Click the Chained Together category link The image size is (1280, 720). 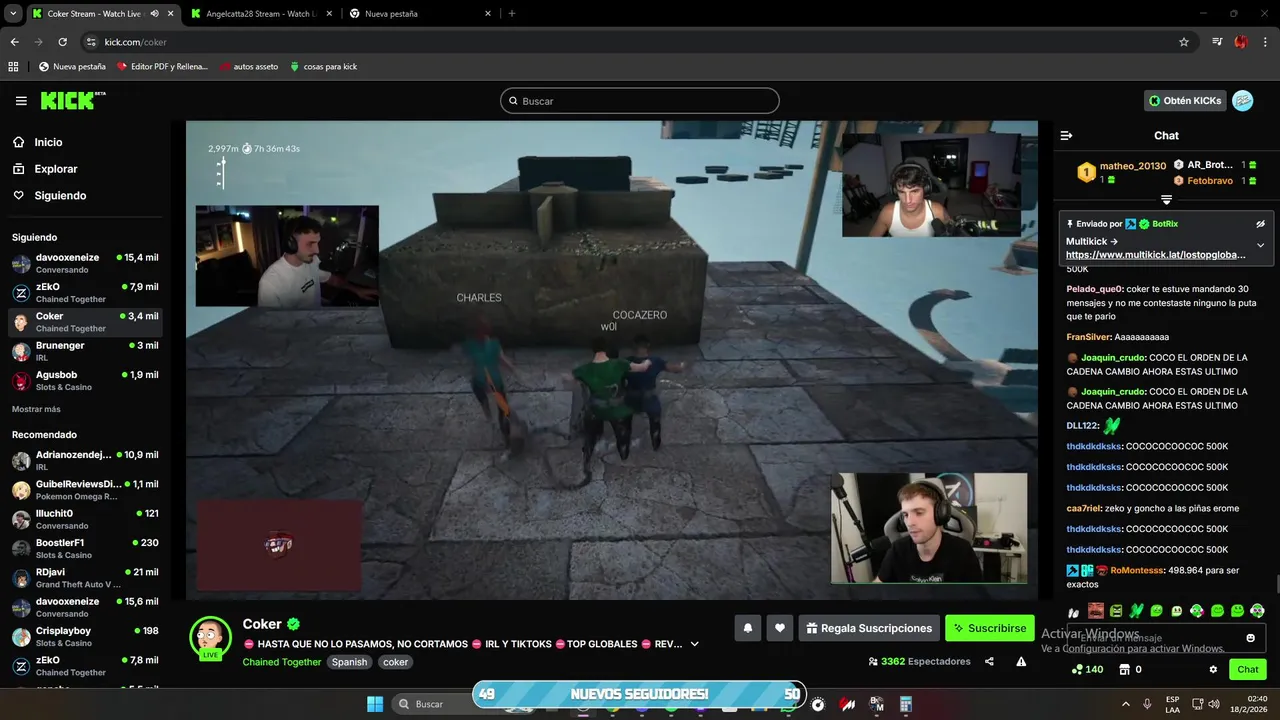point(282,662)
